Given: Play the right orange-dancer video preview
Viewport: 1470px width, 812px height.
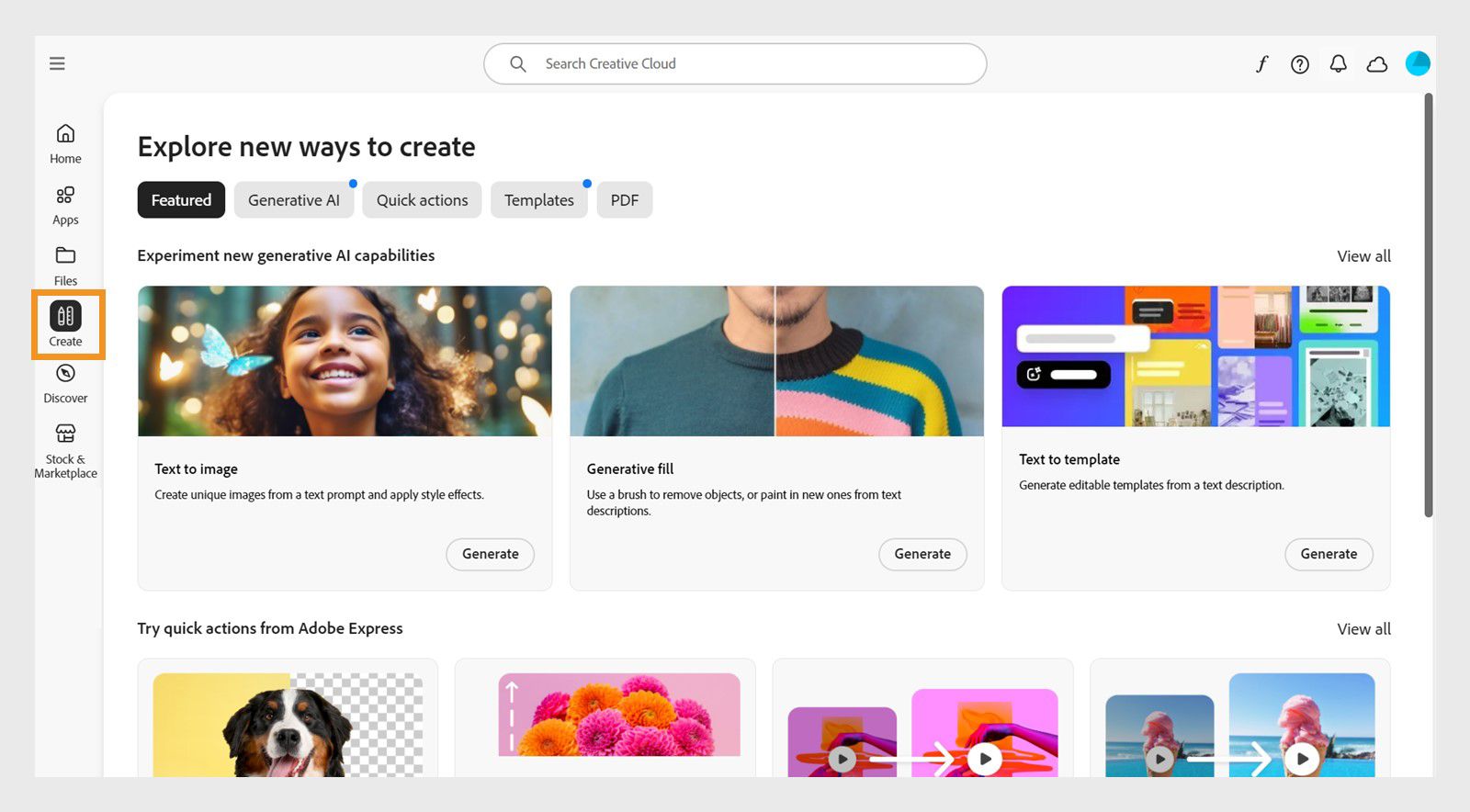Looking at the screenshot, I should 985,759.
